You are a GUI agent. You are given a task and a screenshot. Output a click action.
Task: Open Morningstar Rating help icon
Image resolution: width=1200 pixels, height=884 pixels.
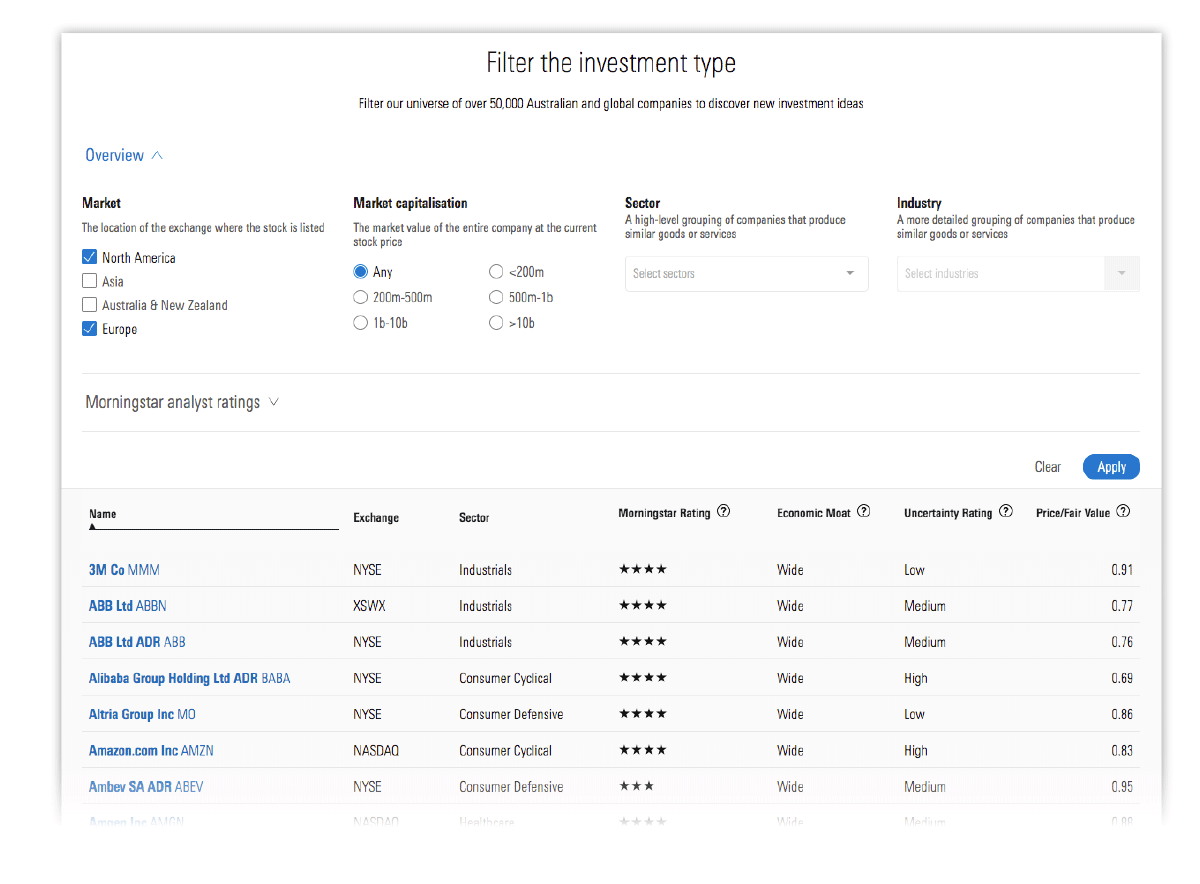click(x=724, y=512)
